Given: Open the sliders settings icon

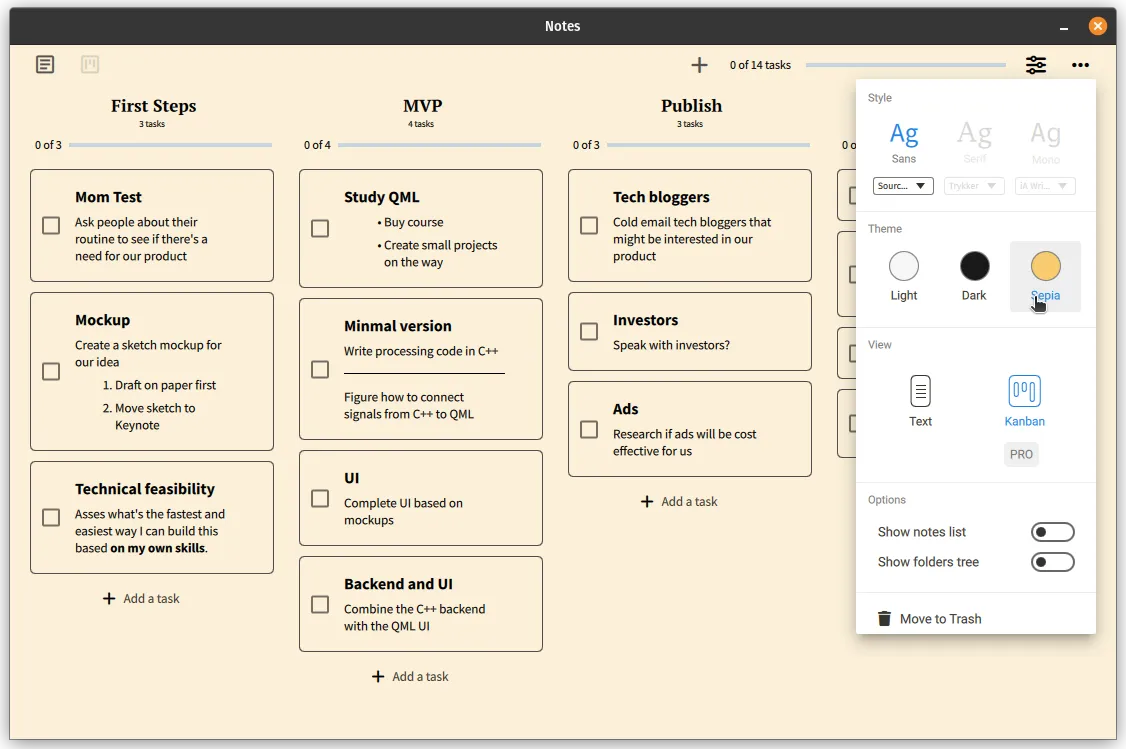Looking at the screenshot, I should click(x=1036, y=65).
